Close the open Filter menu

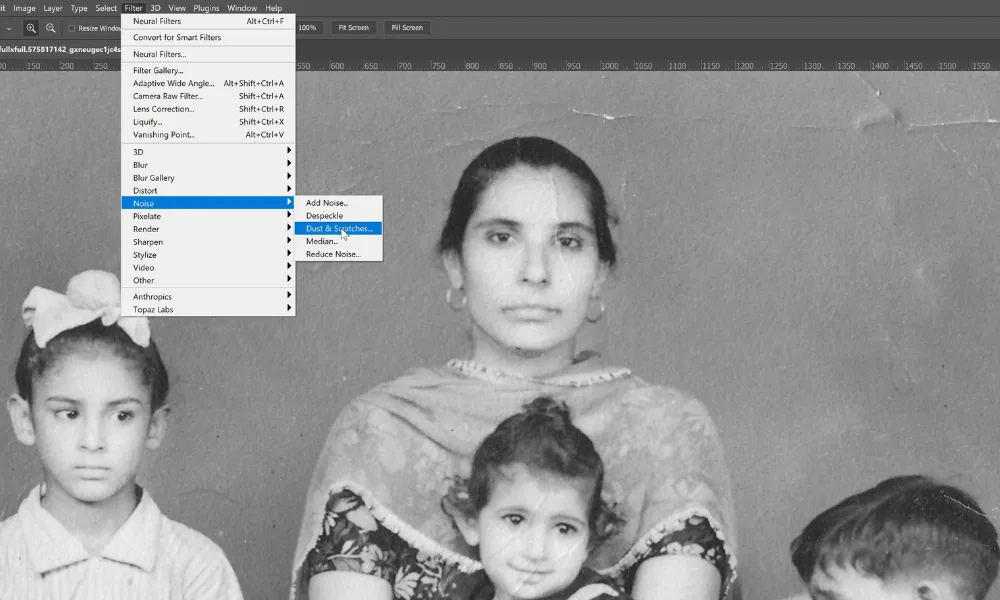pos(133,8)
